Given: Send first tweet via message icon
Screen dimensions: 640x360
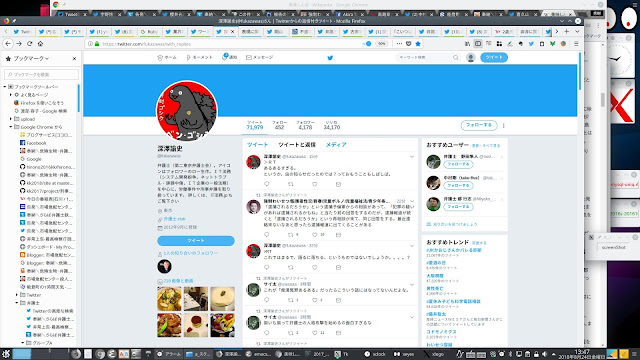Looking at the screenshot, I should tap(338, 184).
